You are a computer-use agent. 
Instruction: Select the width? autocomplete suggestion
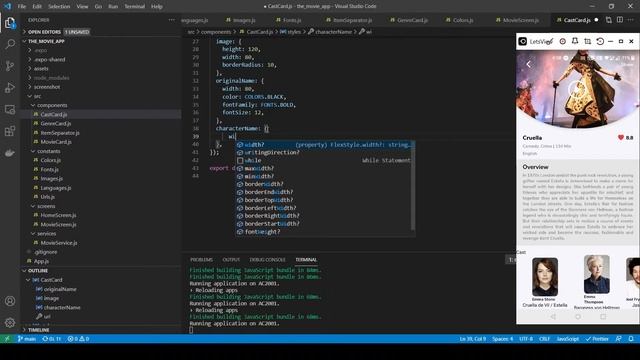(325, 144)
